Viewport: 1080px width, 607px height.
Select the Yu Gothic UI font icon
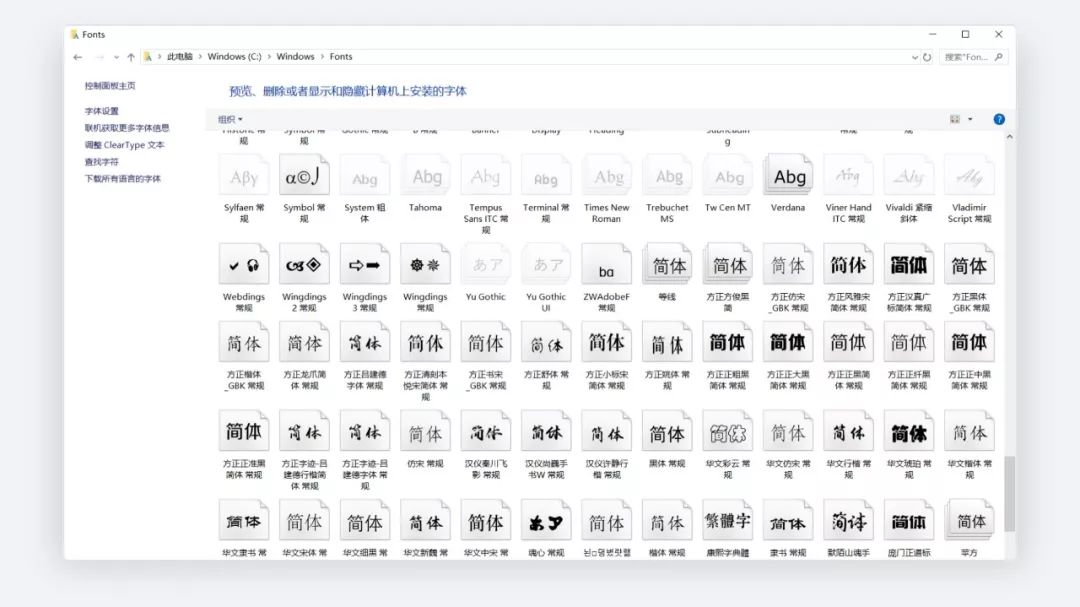tap(546, 264)
